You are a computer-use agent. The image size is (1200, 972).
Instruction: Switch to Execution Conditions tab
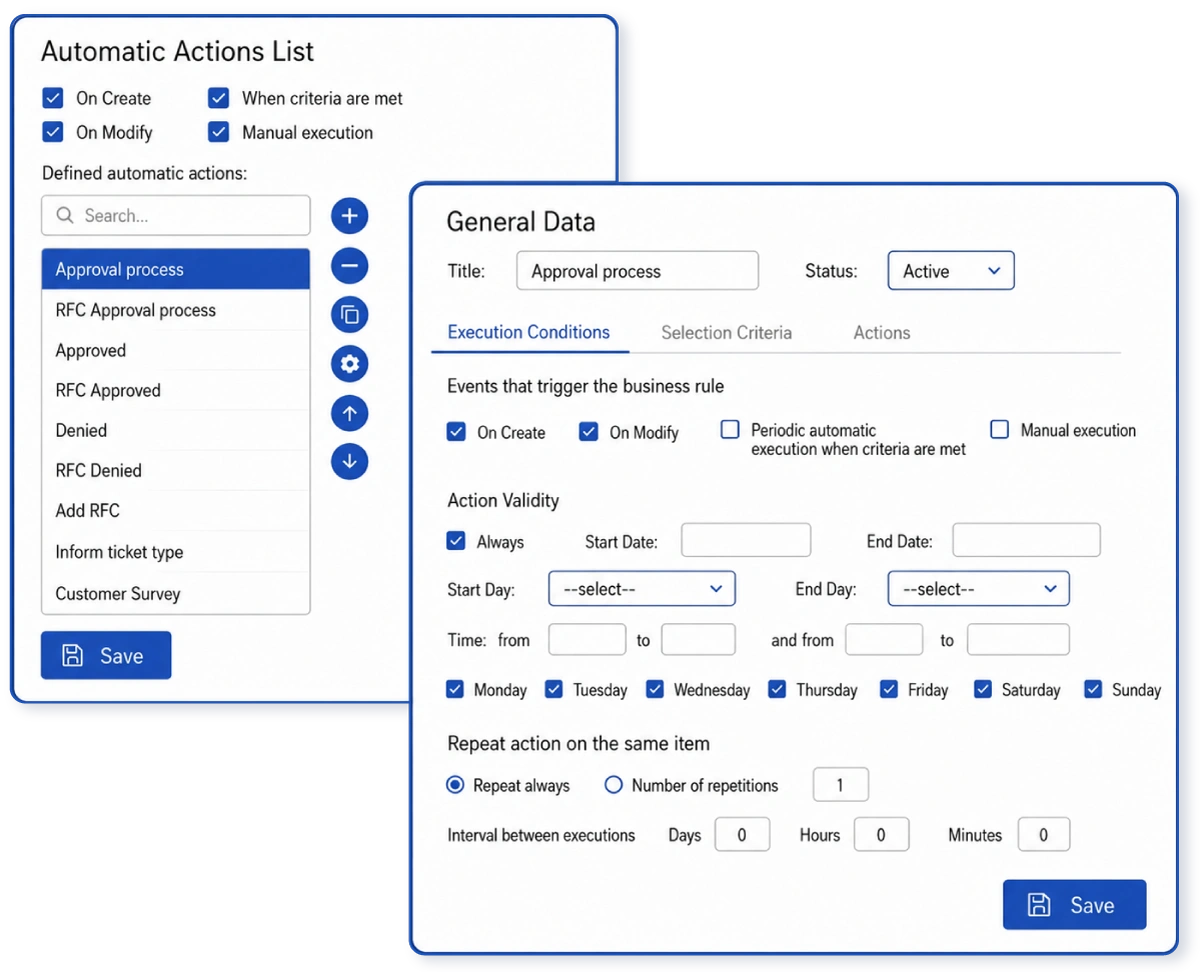tap(529, 333)
